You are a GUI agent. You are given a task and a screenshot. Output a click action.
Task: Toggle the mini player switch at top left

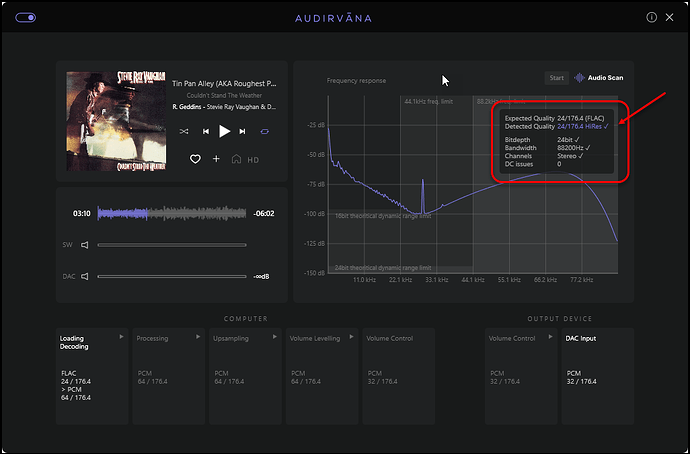26,18
